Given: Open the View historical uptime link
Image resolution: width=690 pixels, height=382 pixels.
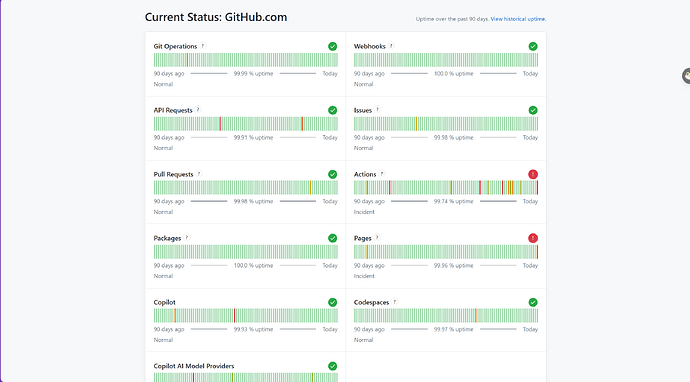Looking at the screenshot, I should click(x=518, y=19).
